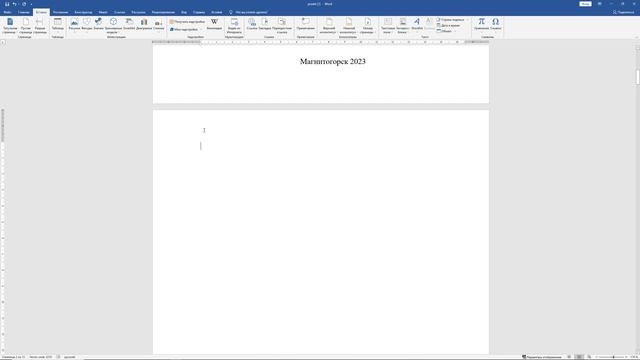Insert WordArt text

click(x=417, y=24)
